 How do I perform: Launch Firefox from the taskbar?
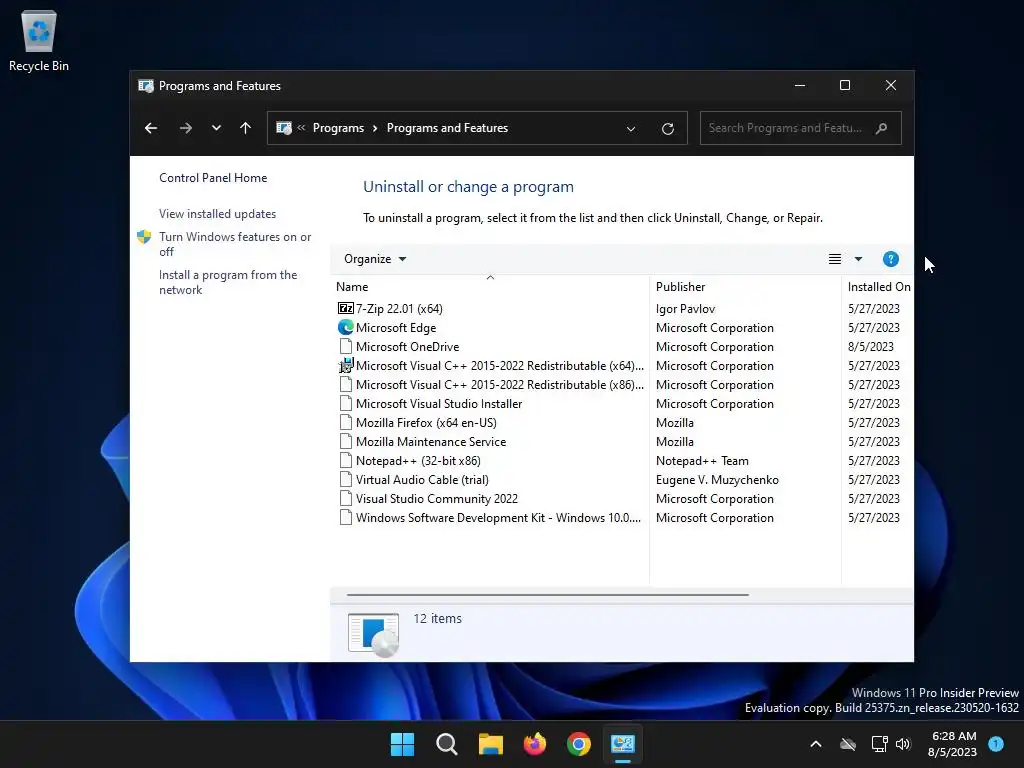pos(535,744)
